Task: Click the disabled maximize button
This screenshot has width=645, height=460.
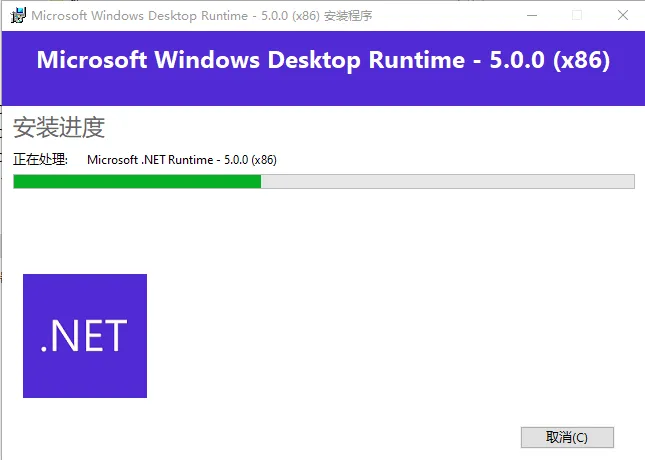Action: (x=577, y=15)
